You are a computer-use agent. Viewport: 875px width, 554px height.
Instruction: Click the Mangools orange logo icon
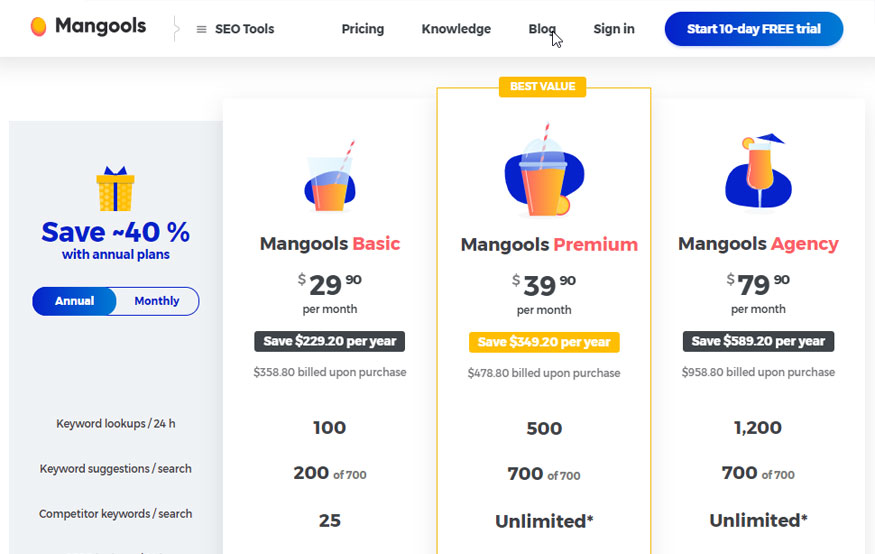38,26
